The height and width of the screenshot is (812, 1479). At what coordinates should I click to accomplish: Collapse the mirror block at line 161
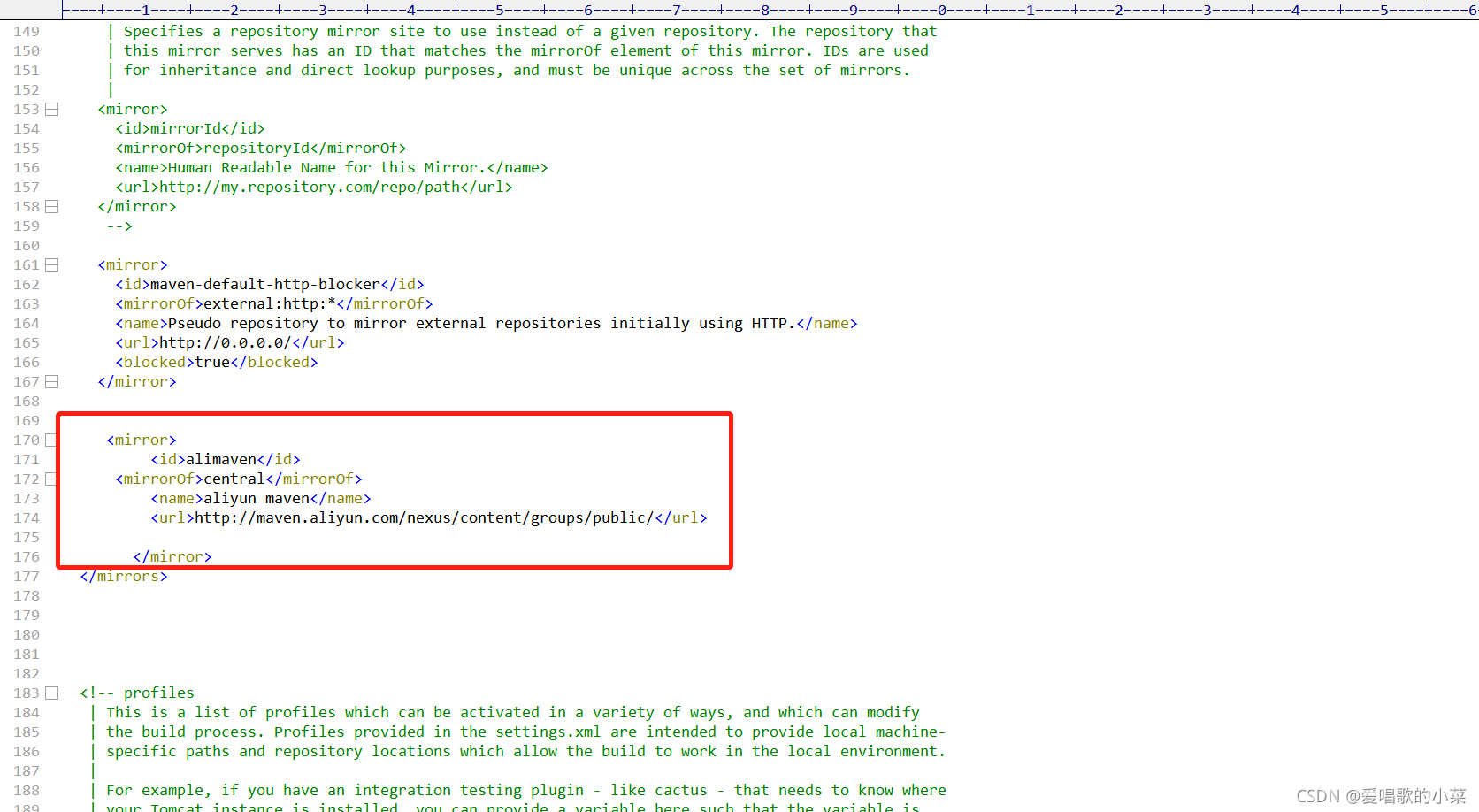[x=51, y=265]
